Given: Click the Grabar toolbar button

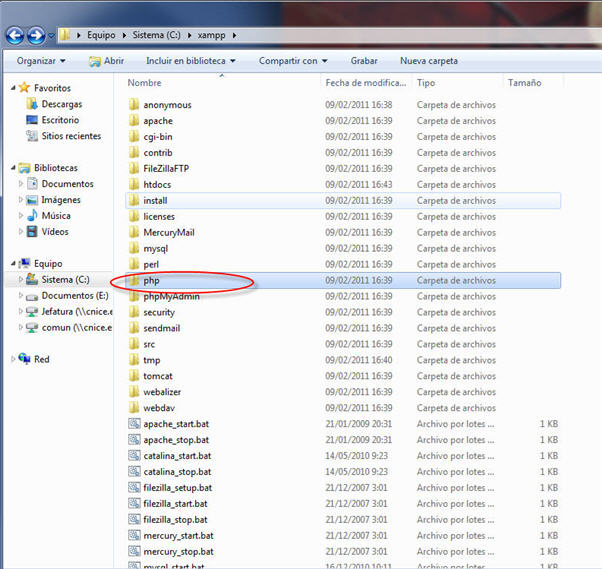Looking at the screenshot, I should [364, 61].
